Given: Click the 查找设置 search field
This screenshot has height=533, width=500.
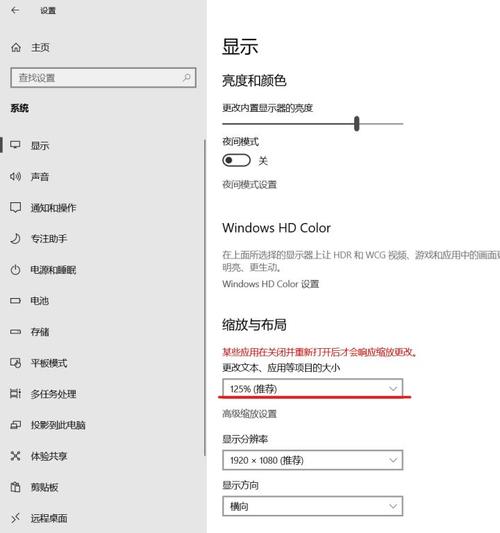Looking at the screenshot, I should [103, 78].
